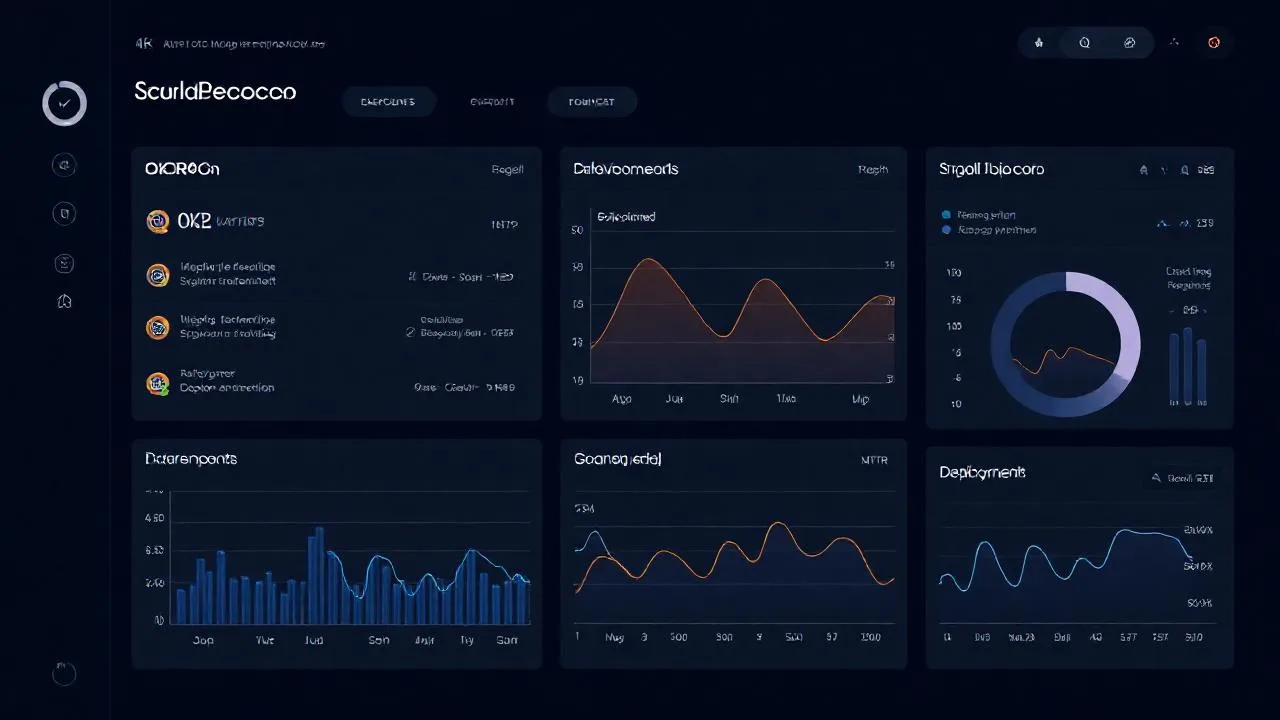The image size is (1280, 720).
Task: Click the scattered-dots icon beside the header pill
Action: (x=1175, y=43)
